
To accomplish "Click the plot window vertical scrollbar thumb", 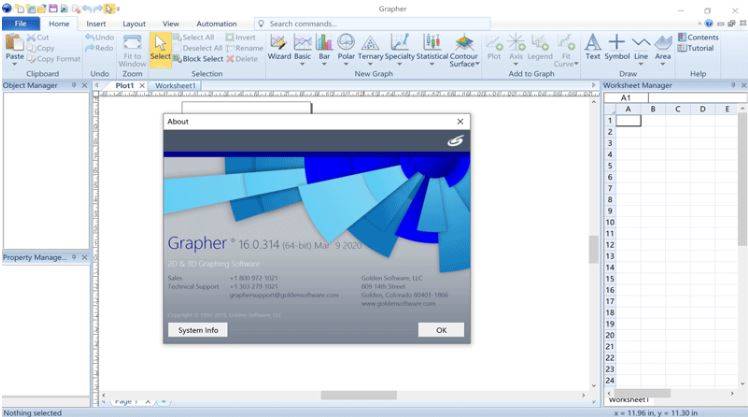I will pos(593,249).
